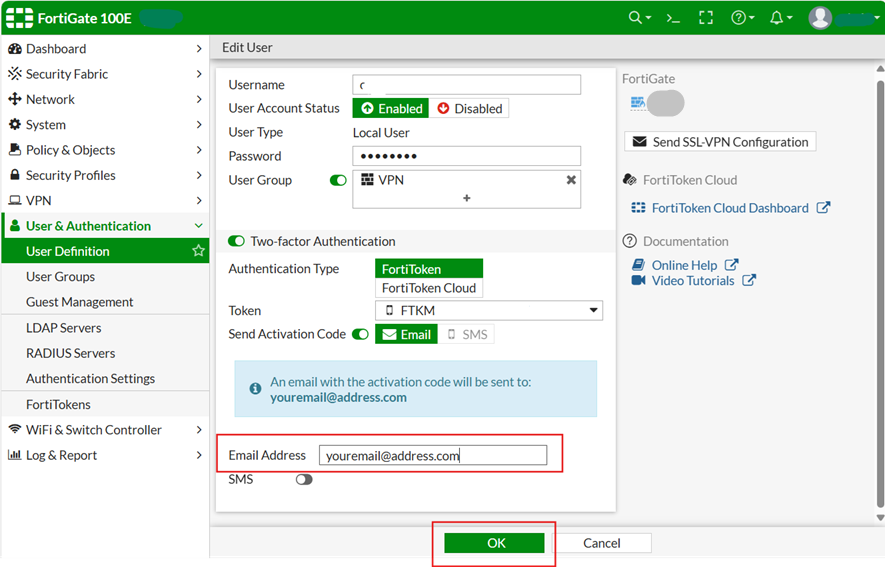Click Send SSL-VPN Configuration button
The width and height of the screenshot is (885, 571).
coord(720,142)
